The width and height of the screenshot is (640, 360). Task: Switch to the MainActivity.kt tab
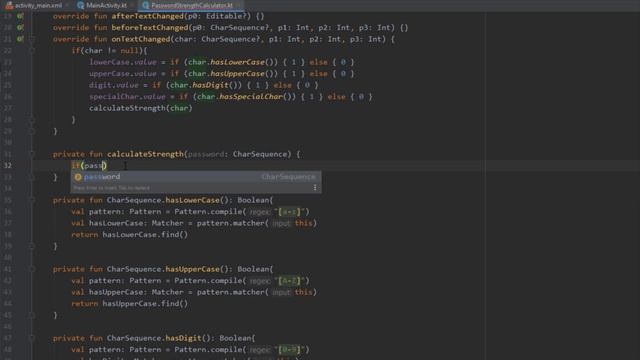pyautogui.click(x=103, y=5)
